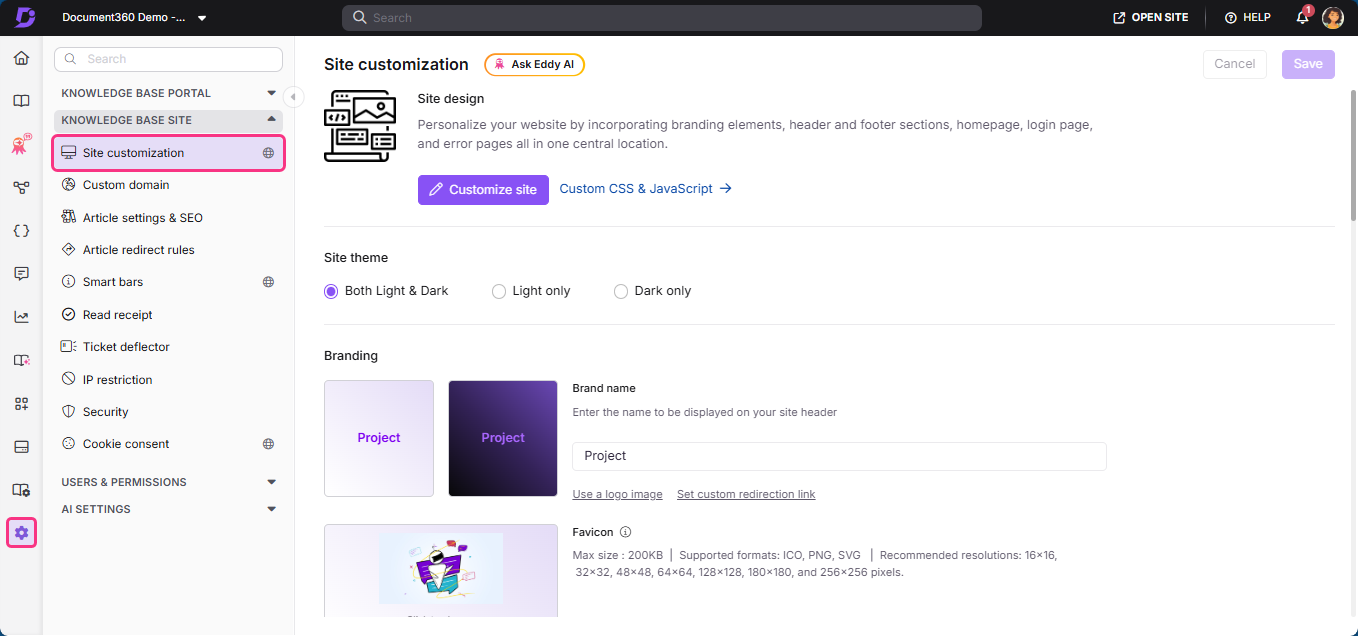The height and width of the screenshot is (636, 1358).
Task: Click the top global Search bar
Action: click(662, 18)
